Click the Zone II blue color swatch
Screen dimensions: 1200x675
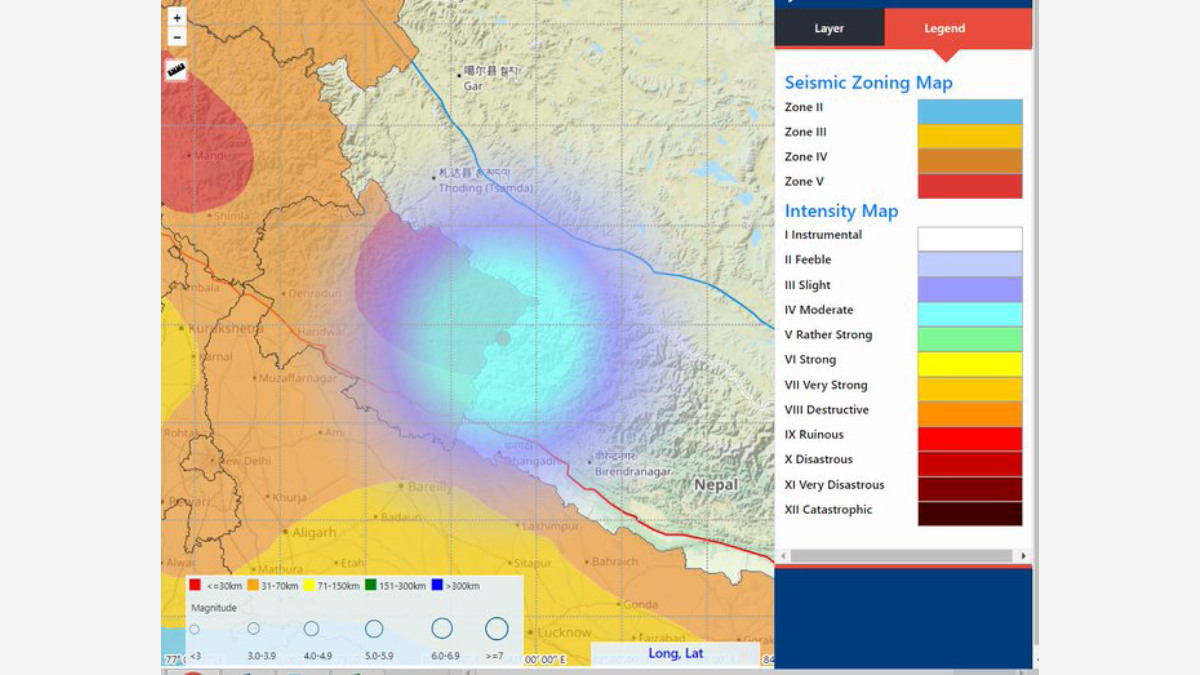(x=969, y=111)
